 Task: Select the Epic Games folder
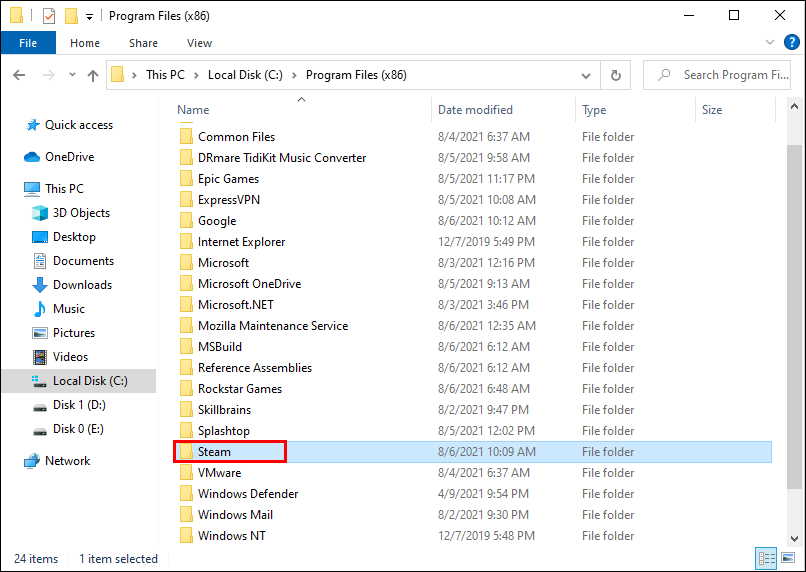pos(472,179)
